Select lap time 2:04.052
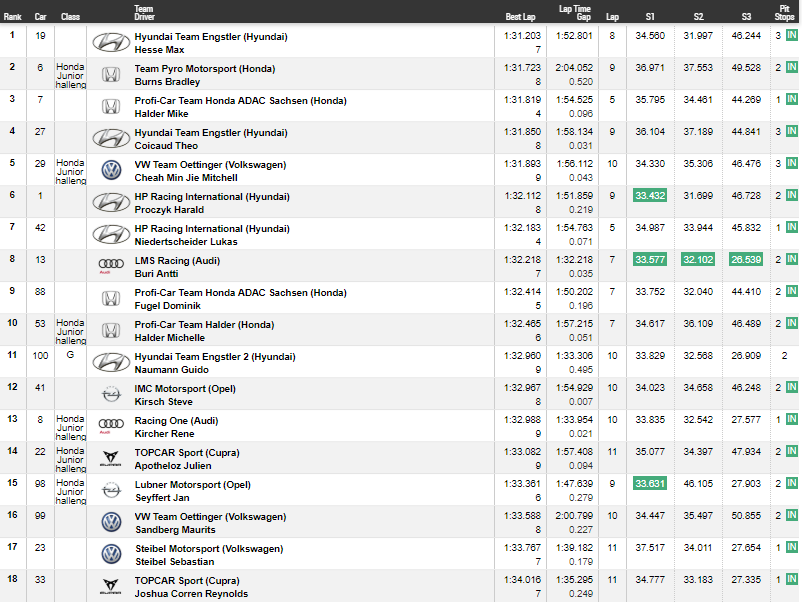Image resolution: width=802 pixels, height=606 pixels. [x=574, y=68]
